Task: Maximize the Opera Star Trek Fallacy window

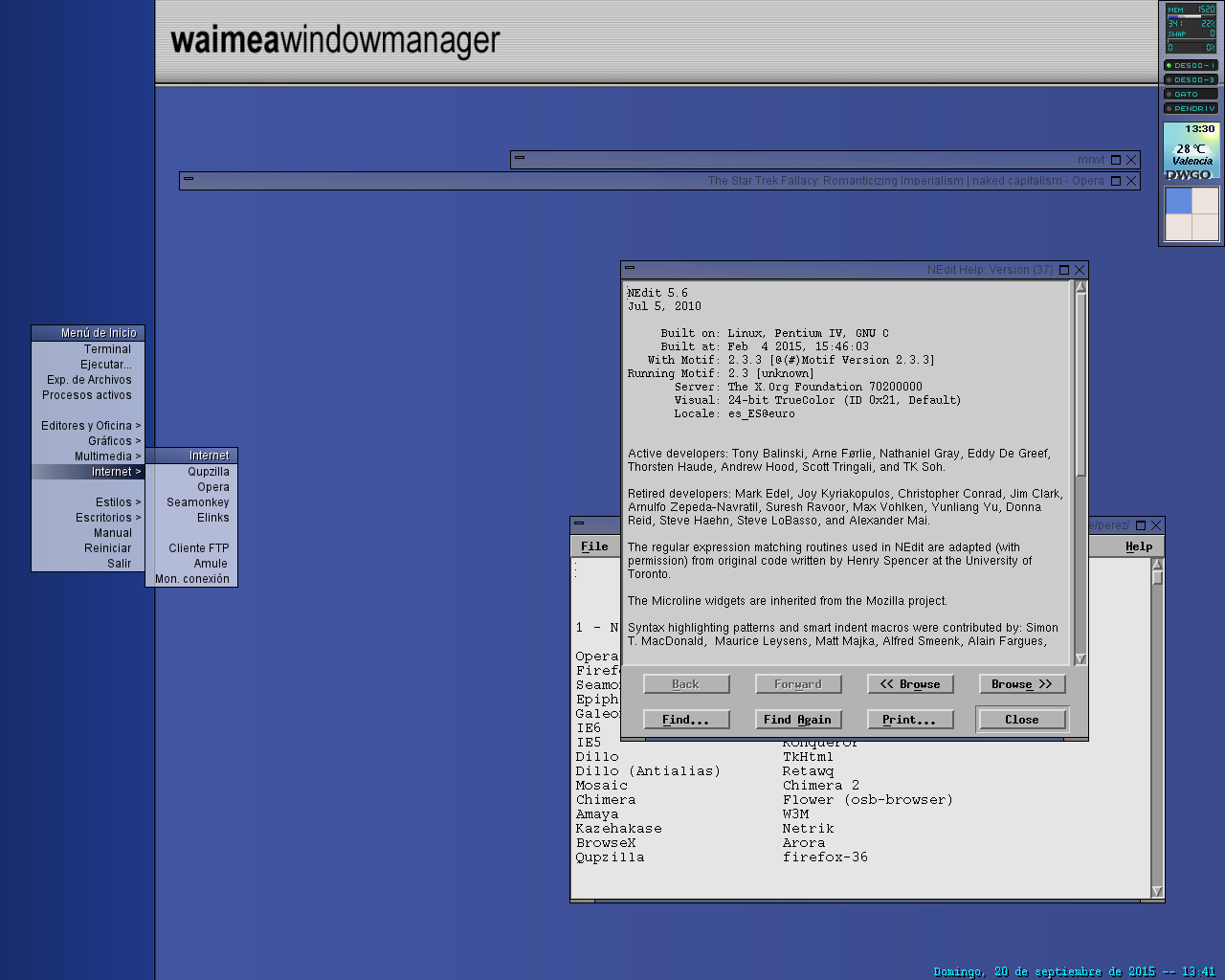Action: tap(1116, 181)
